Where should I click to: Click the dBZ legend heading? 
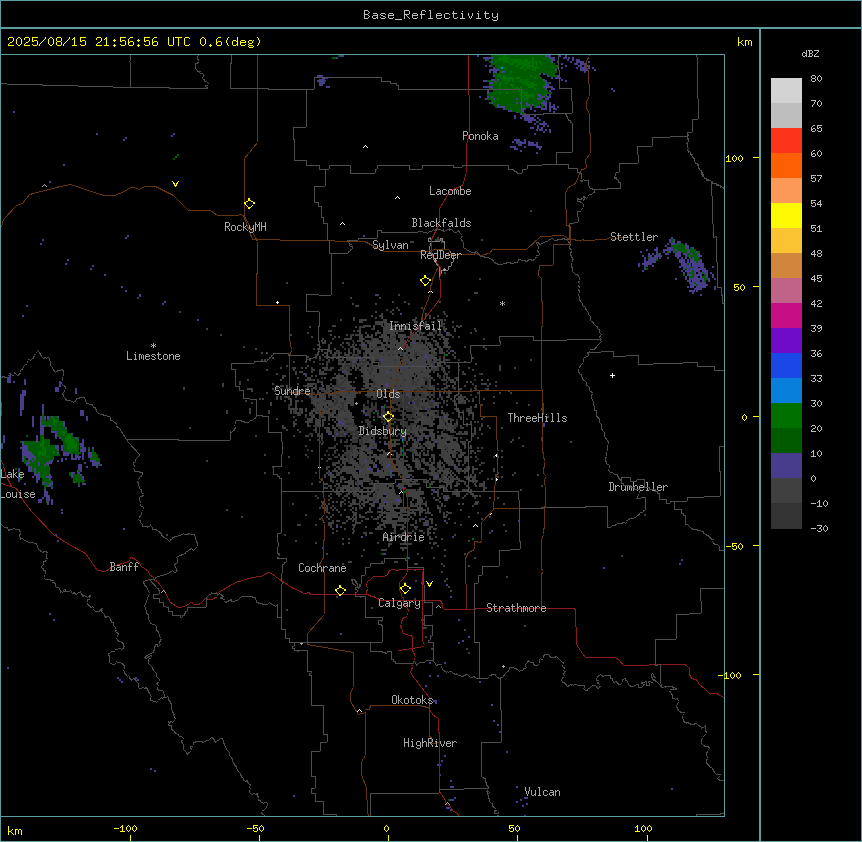tap(810, 53)
